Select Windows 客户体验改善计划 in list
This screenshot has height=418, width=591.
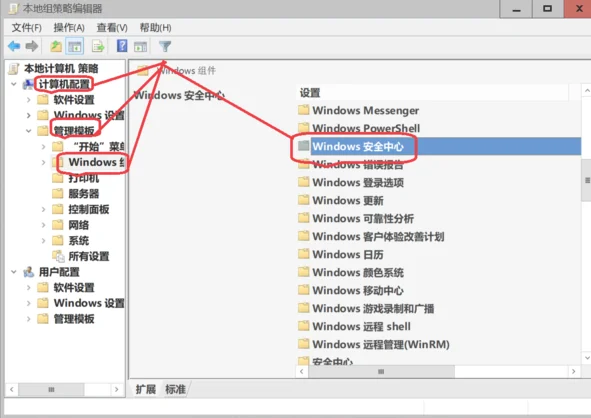[x=378, y=237]
